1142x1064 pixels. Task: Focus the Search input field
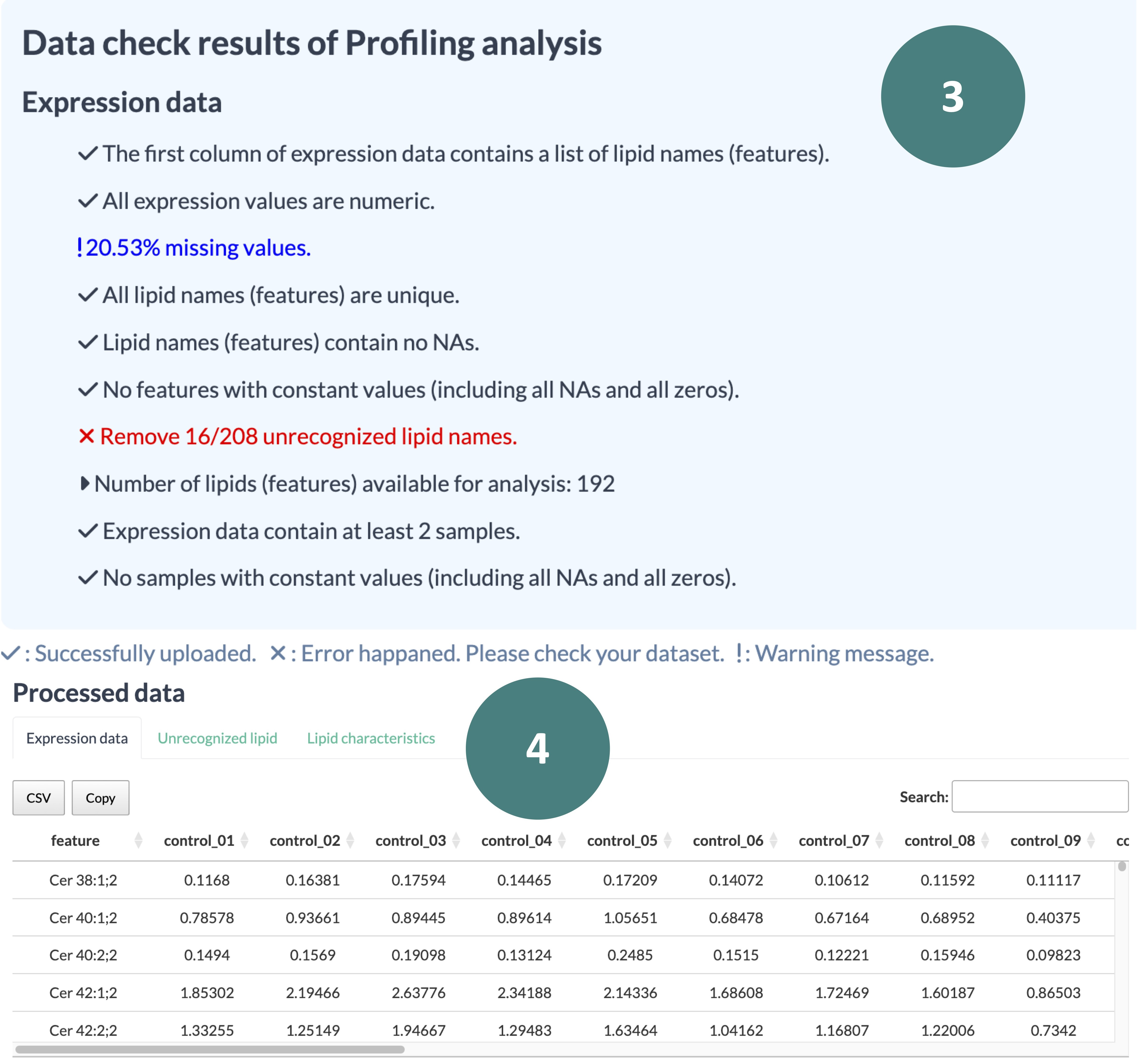tap(1039, 796)
